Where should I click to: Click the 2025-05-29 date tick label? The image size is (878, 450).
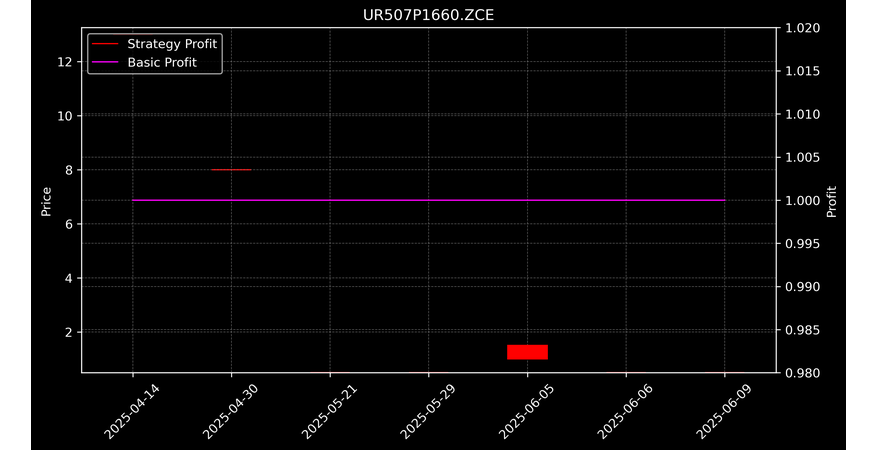428,412
